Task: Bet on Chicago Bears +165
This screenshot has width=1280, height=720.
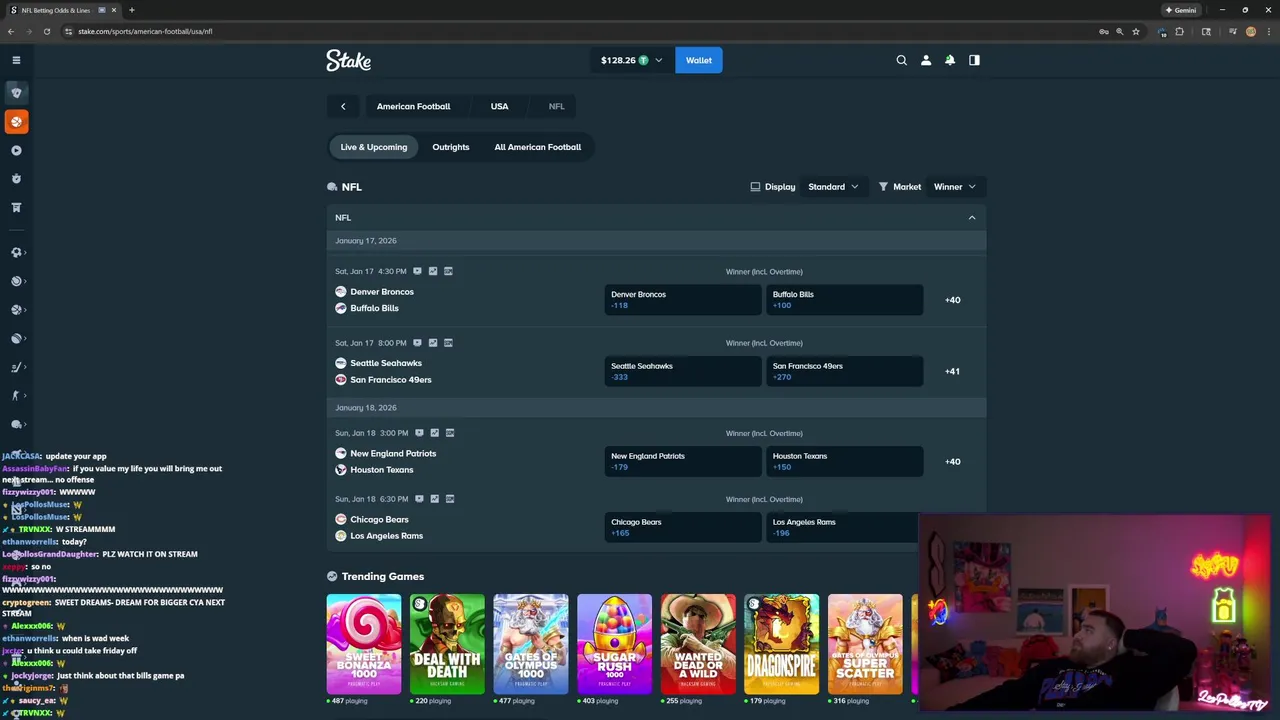Action: pos(683,527)
